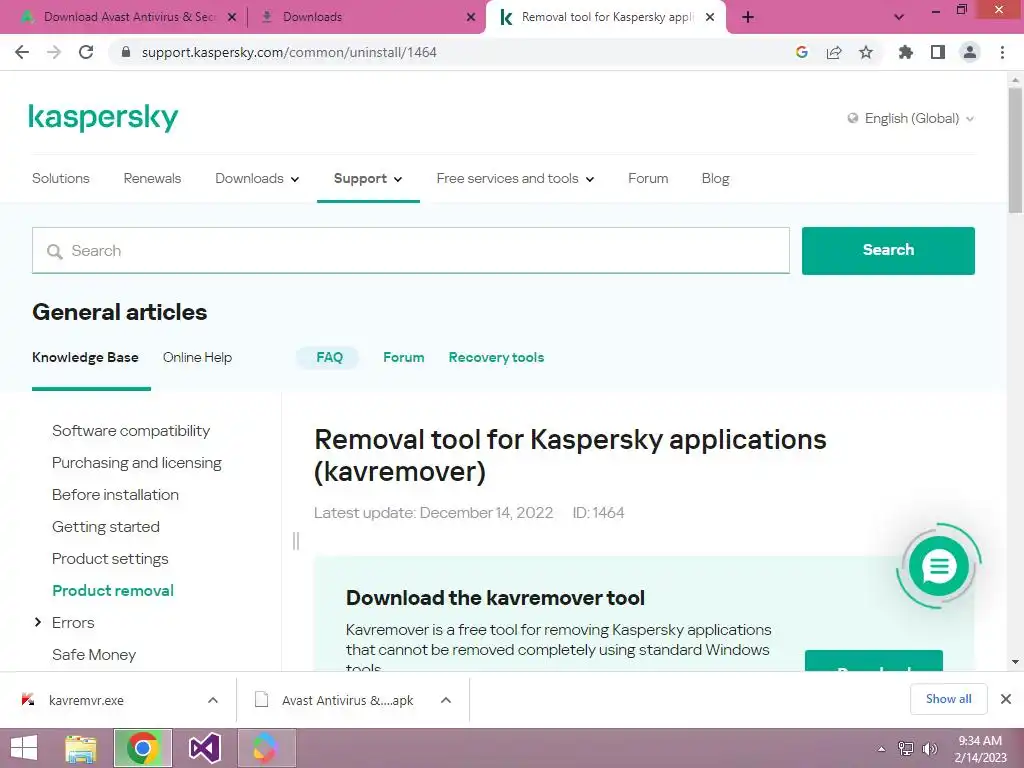Select the Knowledge Base tab
The image size is (1024, 768).
85,357
